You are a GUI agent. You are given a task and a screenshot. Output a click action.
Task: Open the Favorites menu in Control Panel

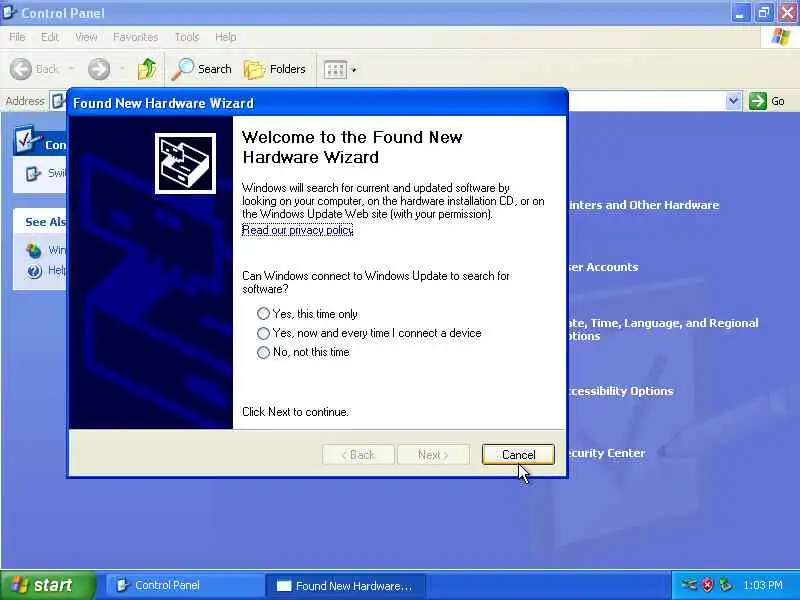[135, 37]
